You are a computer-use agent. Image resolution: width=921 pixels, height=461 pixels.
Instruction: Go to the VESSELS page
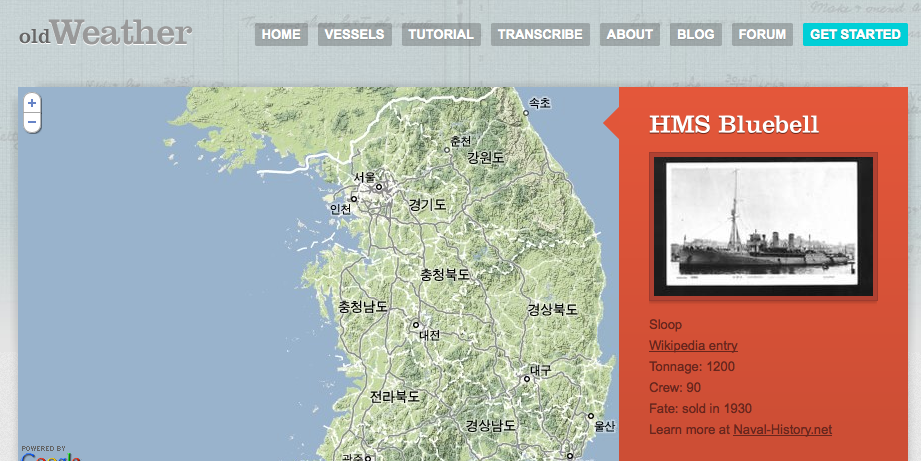tap(355, 35)
